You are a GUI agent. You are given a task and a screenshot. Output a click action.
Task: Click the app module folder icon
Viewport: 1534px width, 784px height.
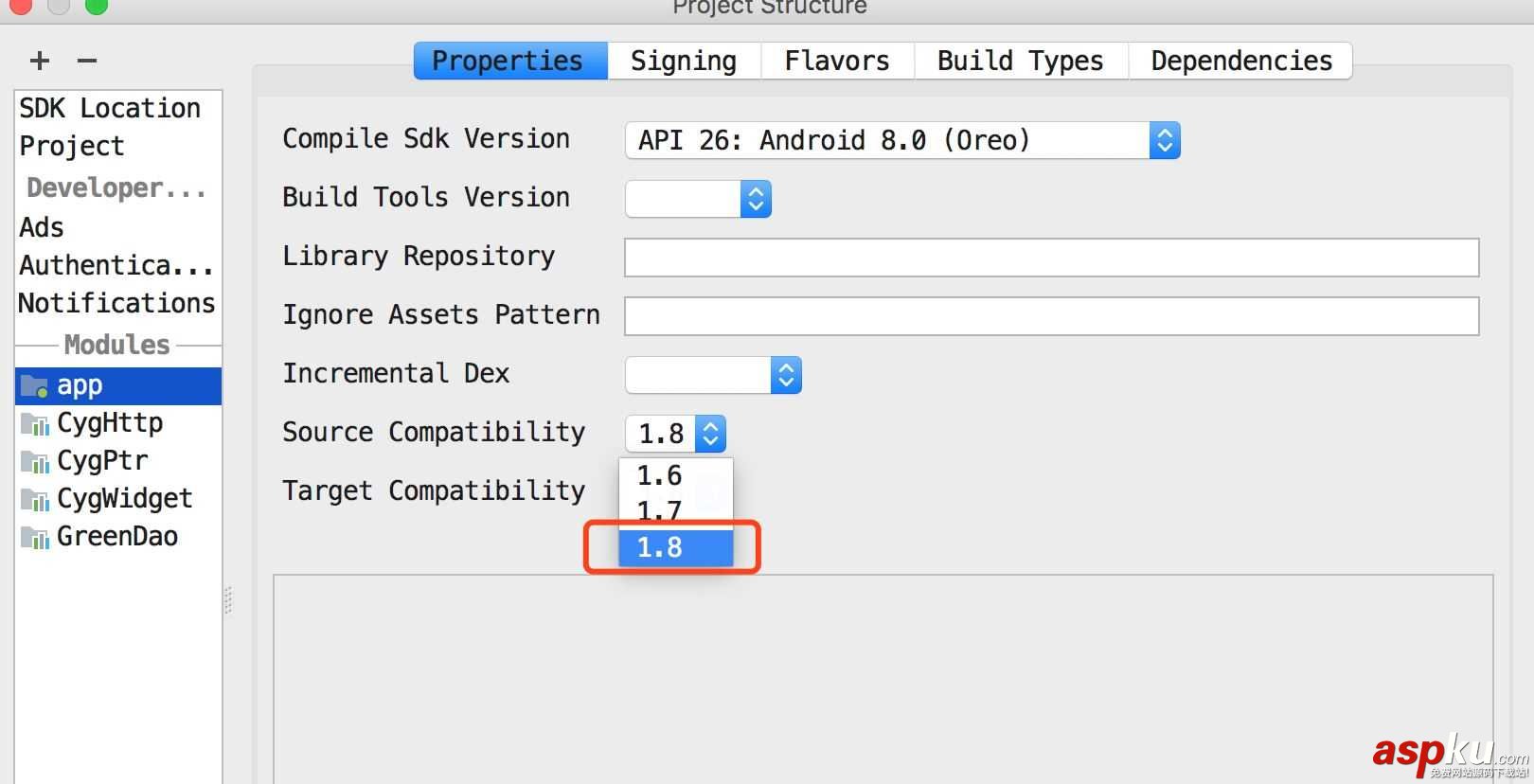pyautogui.click(x=33, y=384)
